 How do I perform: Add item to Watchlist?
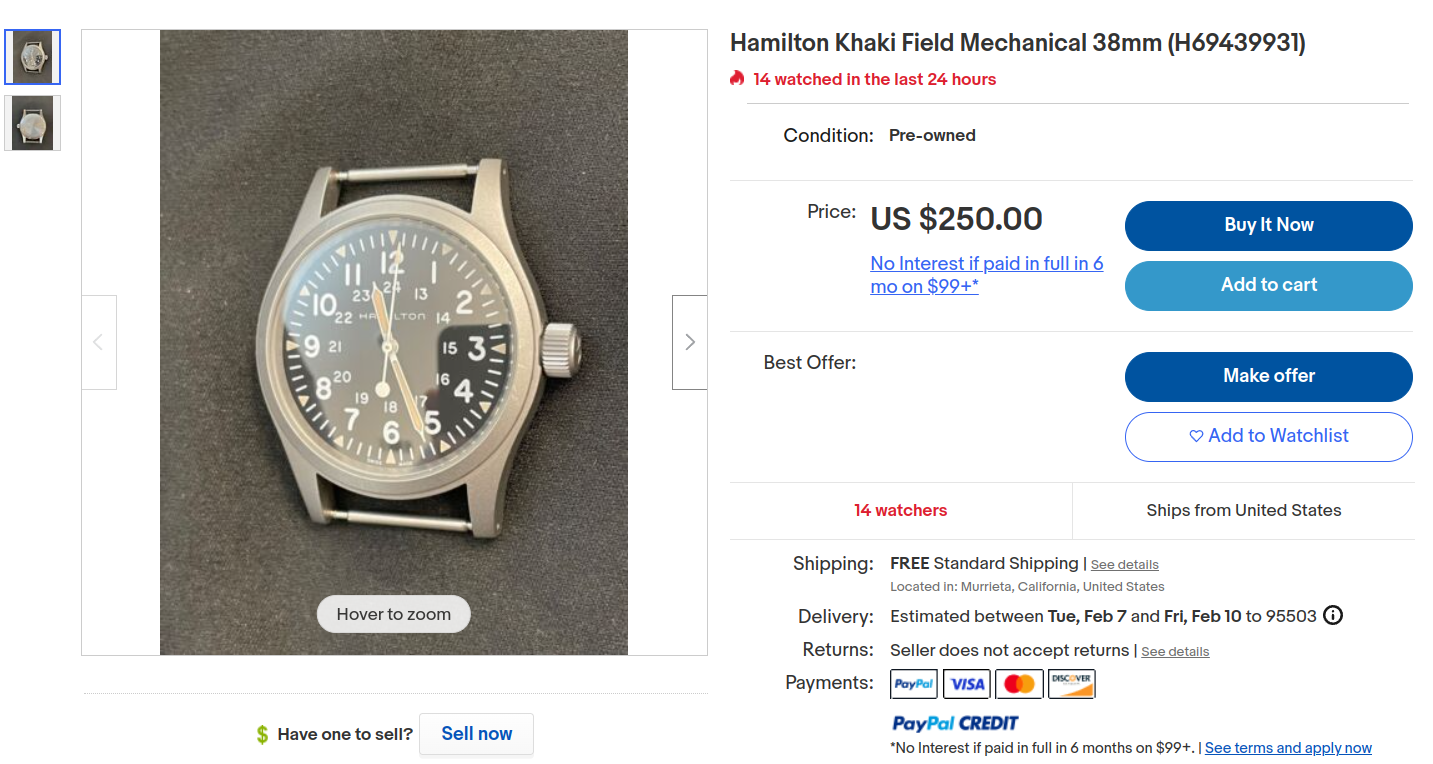1268,436
